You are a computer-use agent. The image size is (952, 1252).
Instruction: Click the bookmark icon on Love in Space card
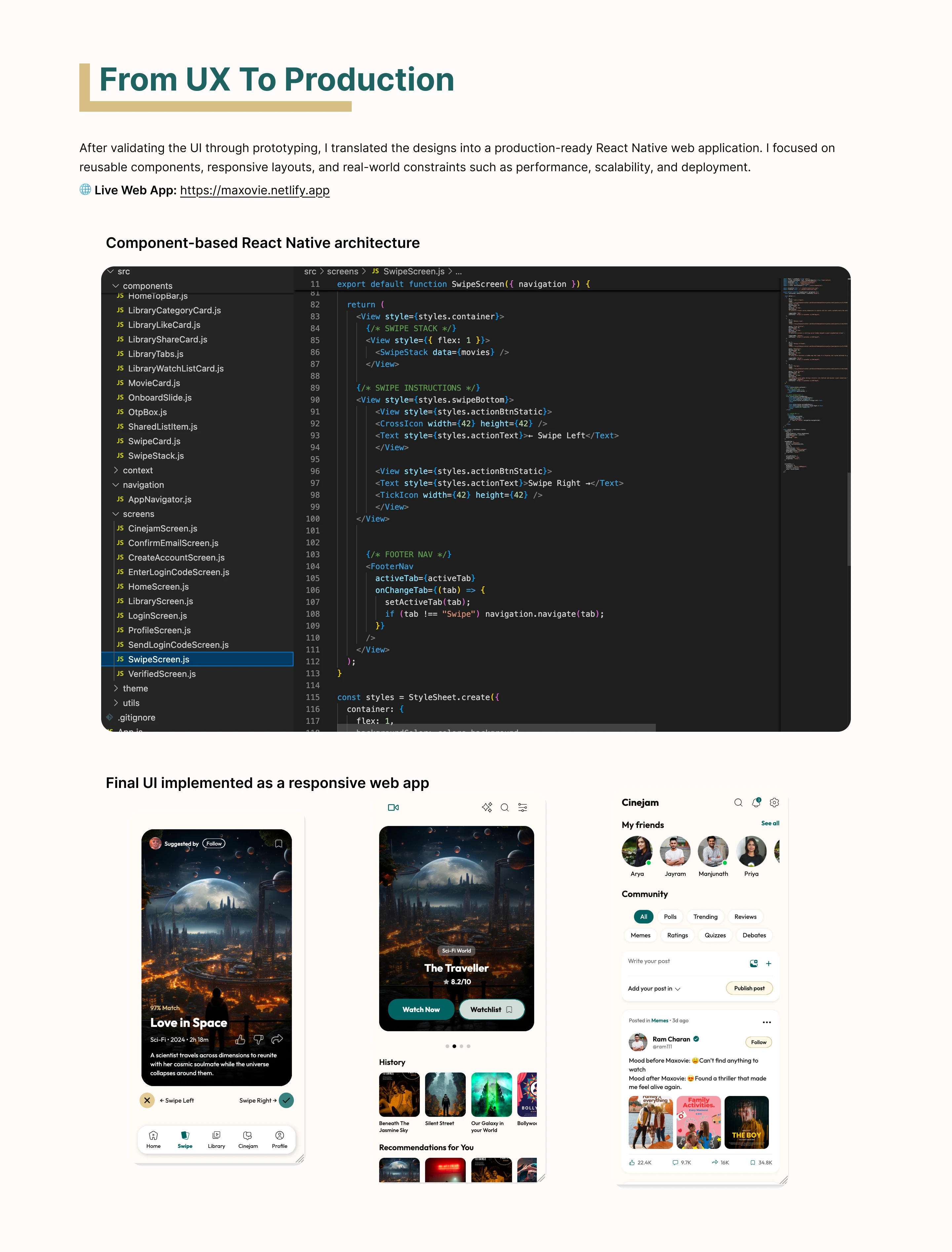(x=278, y=843)
